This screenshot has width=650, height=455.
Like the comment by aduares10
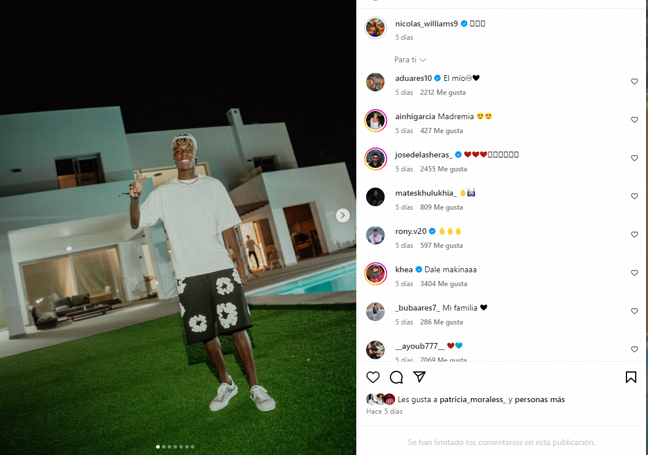coord(634,82)
